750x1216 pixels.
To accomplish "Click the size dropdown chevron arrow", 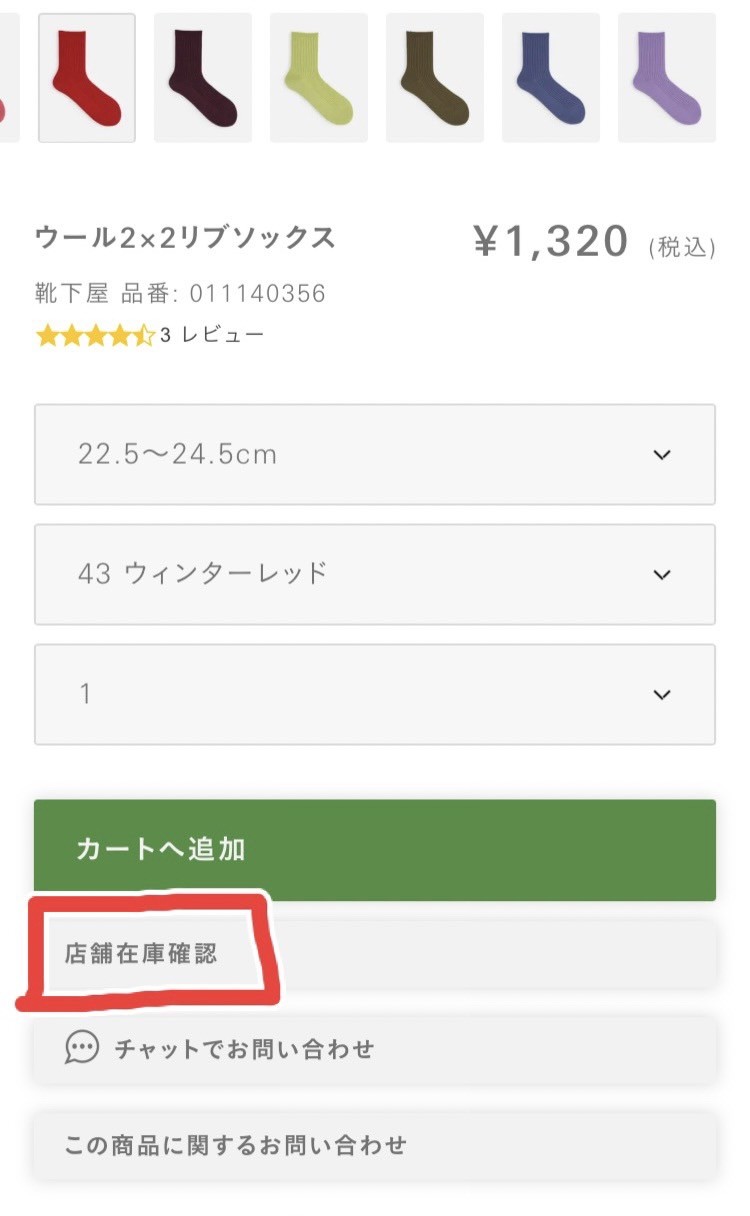I will tap(661, 455).
